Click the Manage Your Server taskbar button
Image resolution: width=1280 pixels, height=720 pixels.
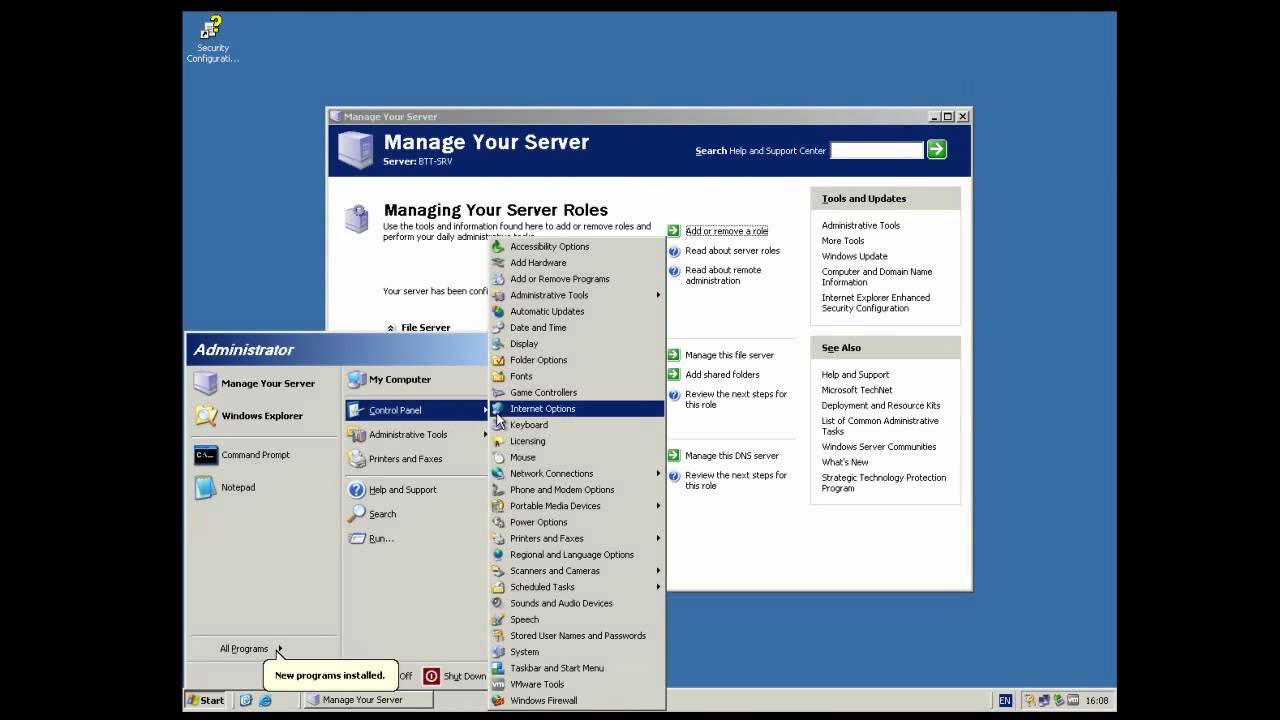click(368, 701)
